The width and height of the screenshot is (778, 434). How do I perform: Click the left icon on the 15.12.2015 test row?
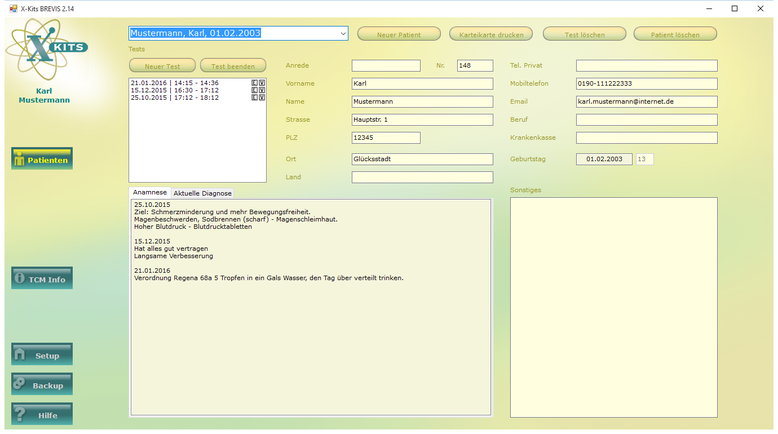click(255, 90)
